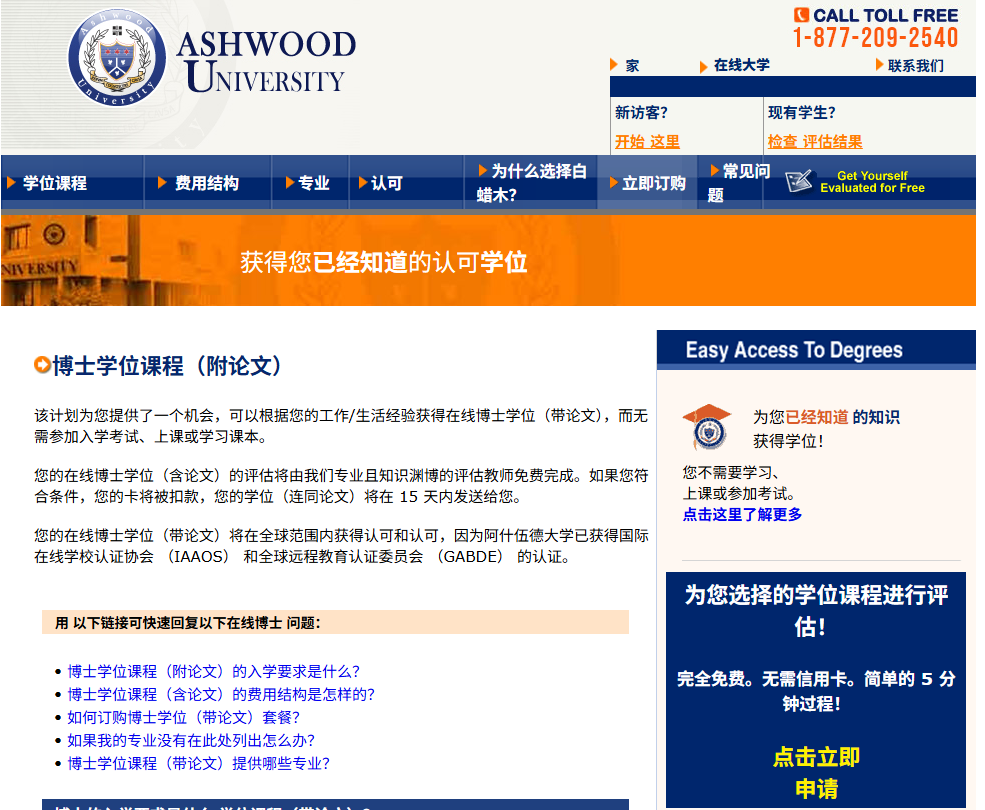Click the 开始 这里 link for new visitors
This screenshot has width=985, height=810.
[647, 142]
